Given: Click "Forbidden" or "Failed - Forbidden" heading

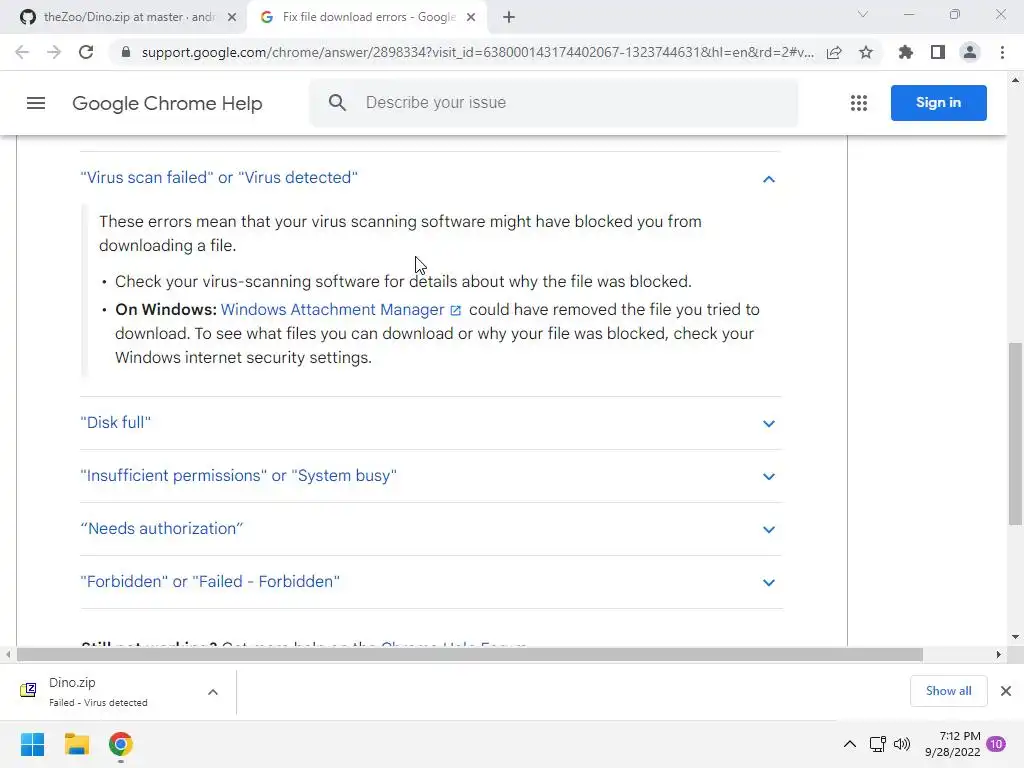Looking at the screenshot, I should (x=210, y=581).
